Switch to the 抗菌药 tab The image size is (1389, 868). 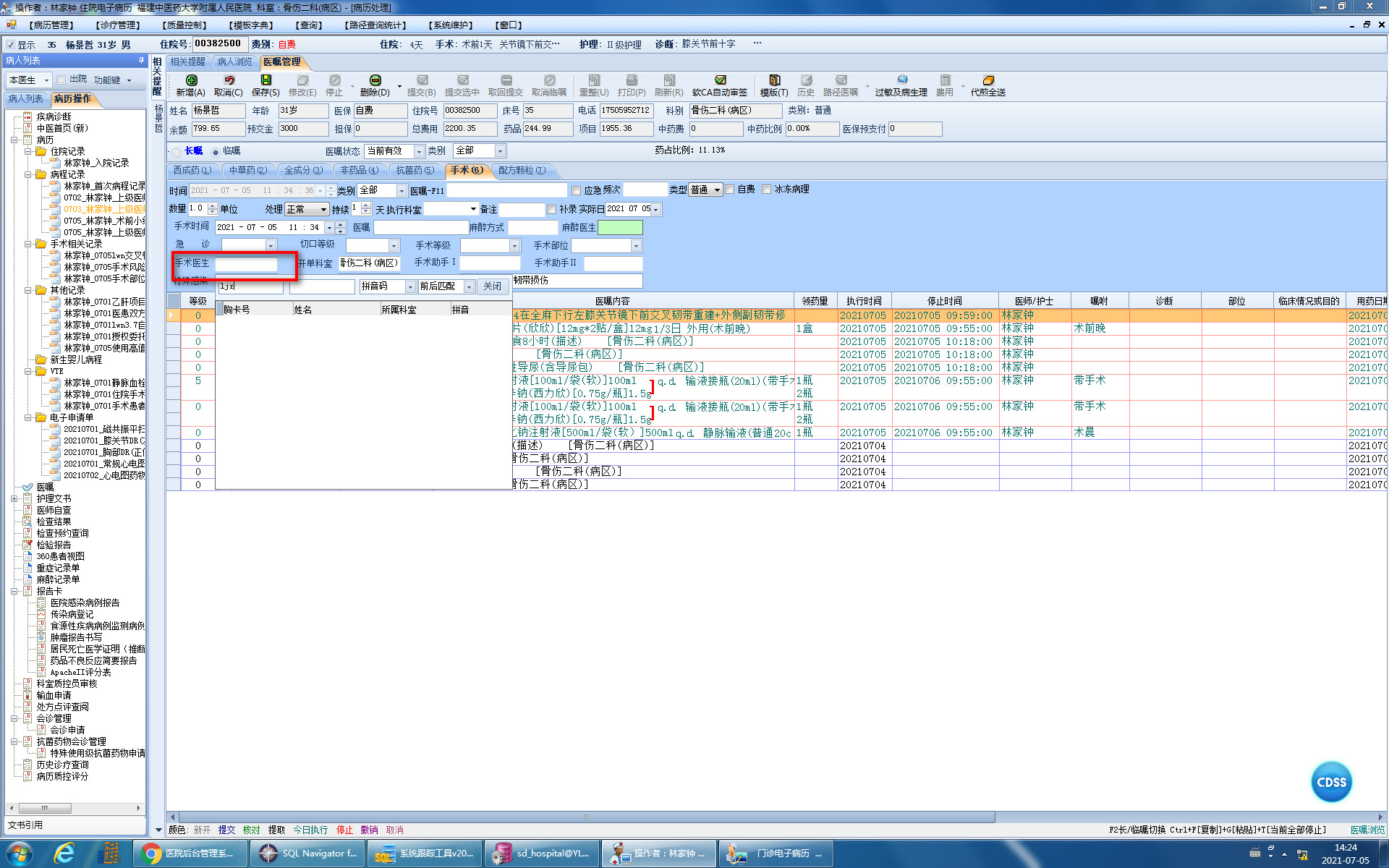(415, 171)
